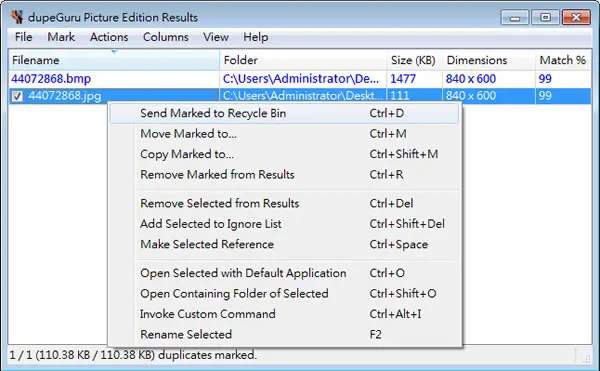Open the Columns menu
The height and width of the screenshot is (371, 600).
tap(166, 37)
